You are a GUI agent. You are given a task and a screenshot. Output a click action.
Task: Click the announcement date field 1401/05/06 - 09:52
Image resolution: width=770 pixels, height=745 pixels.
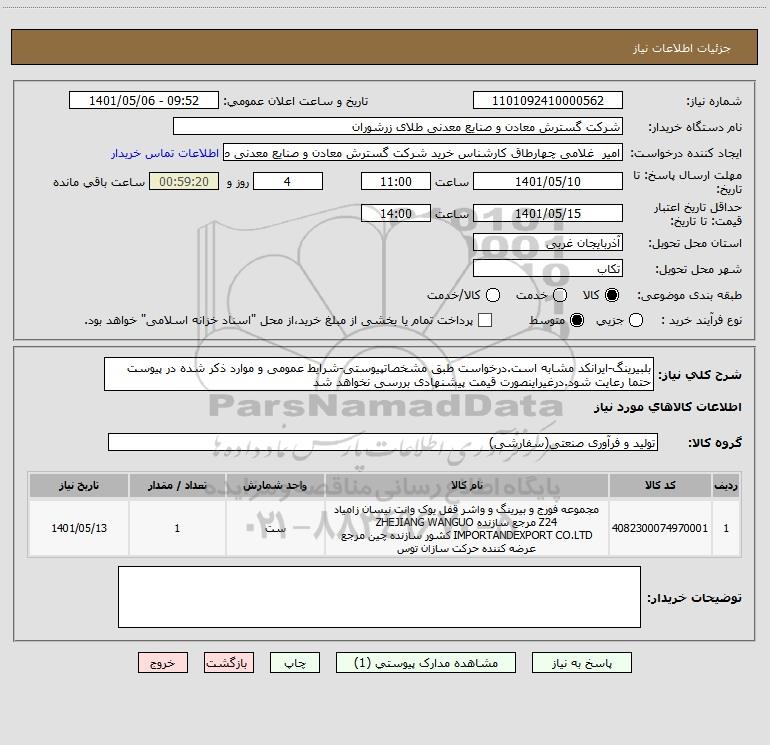[144, 101]
